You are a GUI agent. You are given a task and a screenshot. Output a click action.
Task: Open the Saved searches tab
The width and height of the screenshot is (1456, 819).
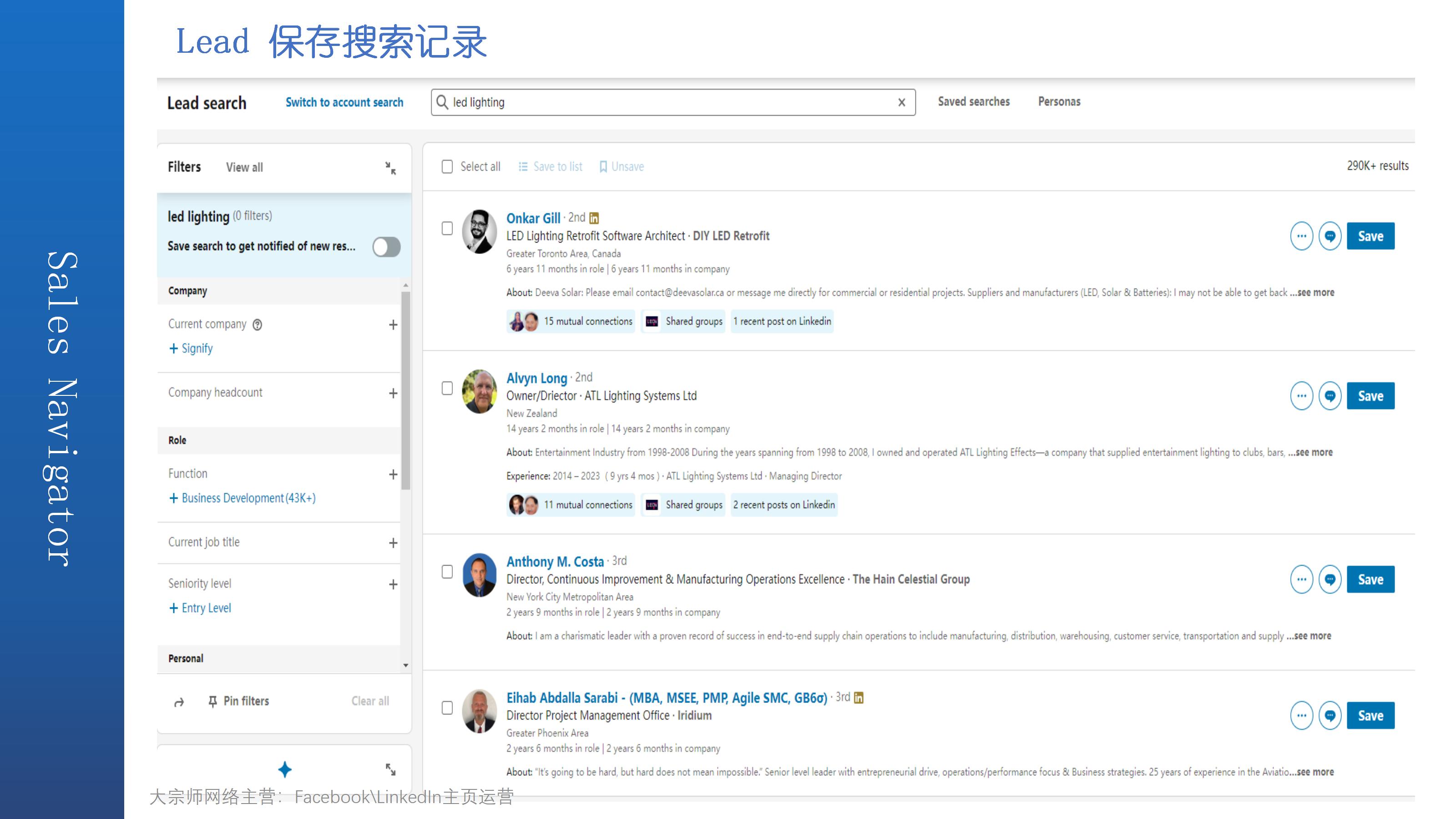[973, 102]
